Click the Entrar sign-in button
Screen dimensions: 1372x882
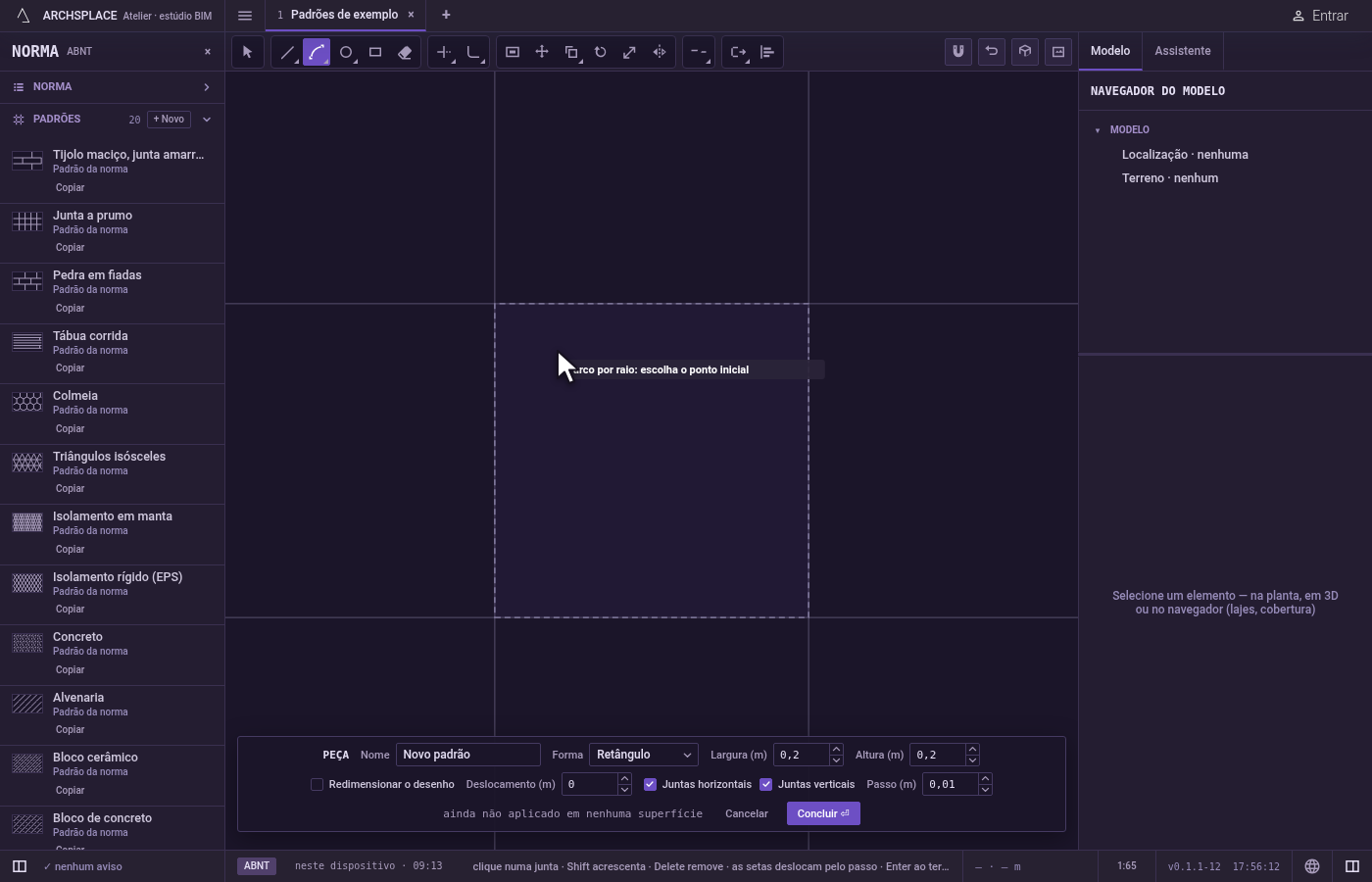pos(1320,16)
